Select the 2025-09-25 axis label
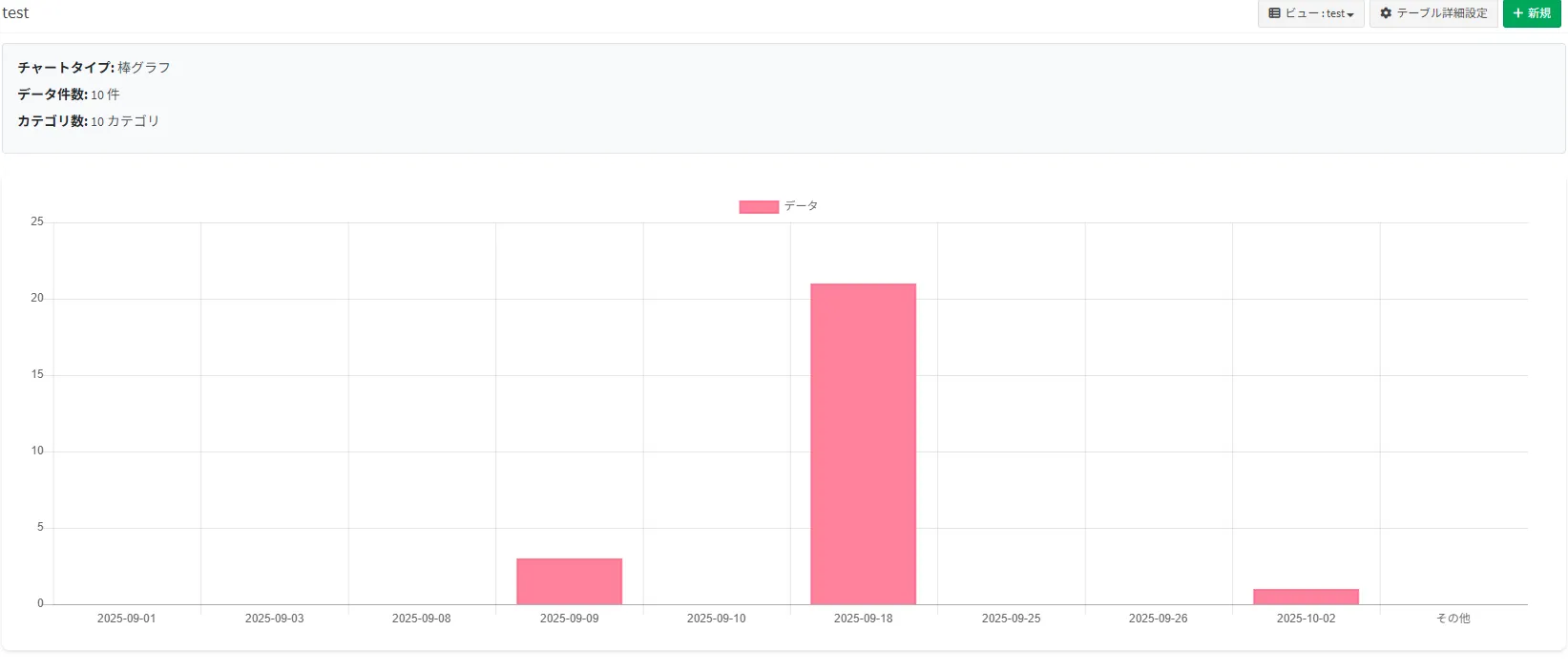The width and height of the screenshot is (1568, 672). (x=1011, y=619)
